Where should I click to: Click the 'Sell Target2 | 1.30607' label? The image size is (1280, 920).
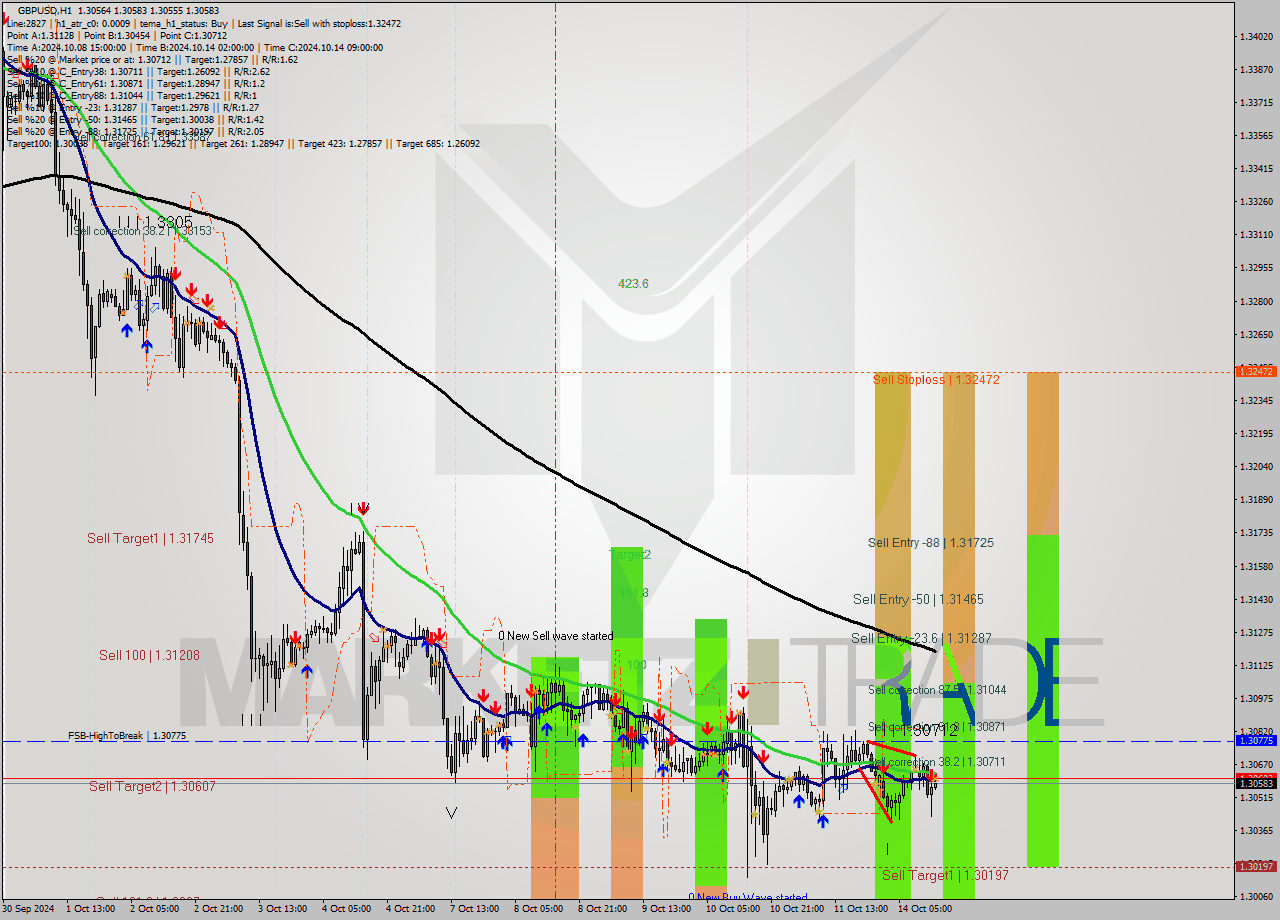(x=152, y=787)
